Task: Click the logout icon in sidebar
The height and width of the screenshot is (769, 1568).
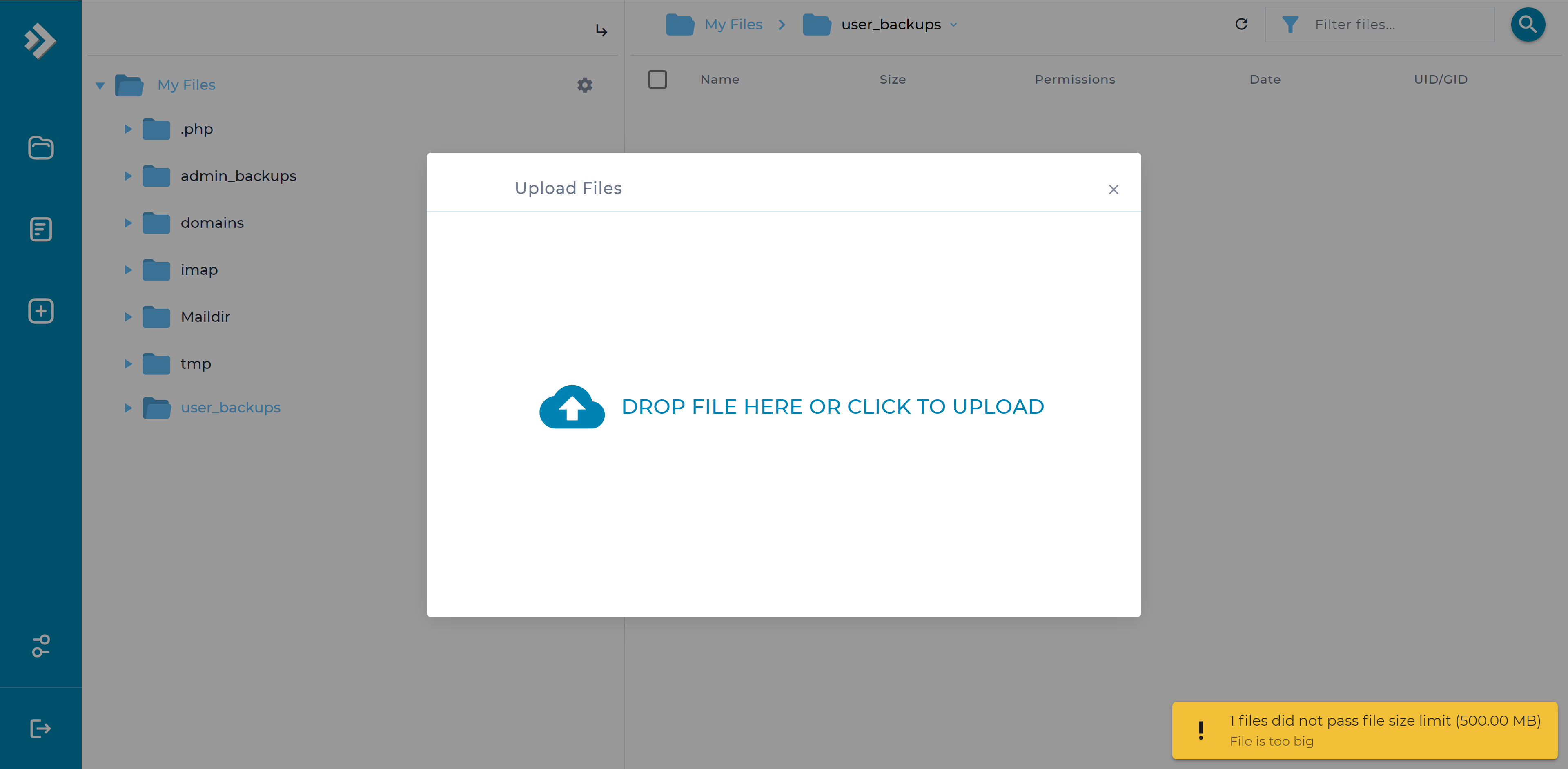Action: click(x=41, y=729)
